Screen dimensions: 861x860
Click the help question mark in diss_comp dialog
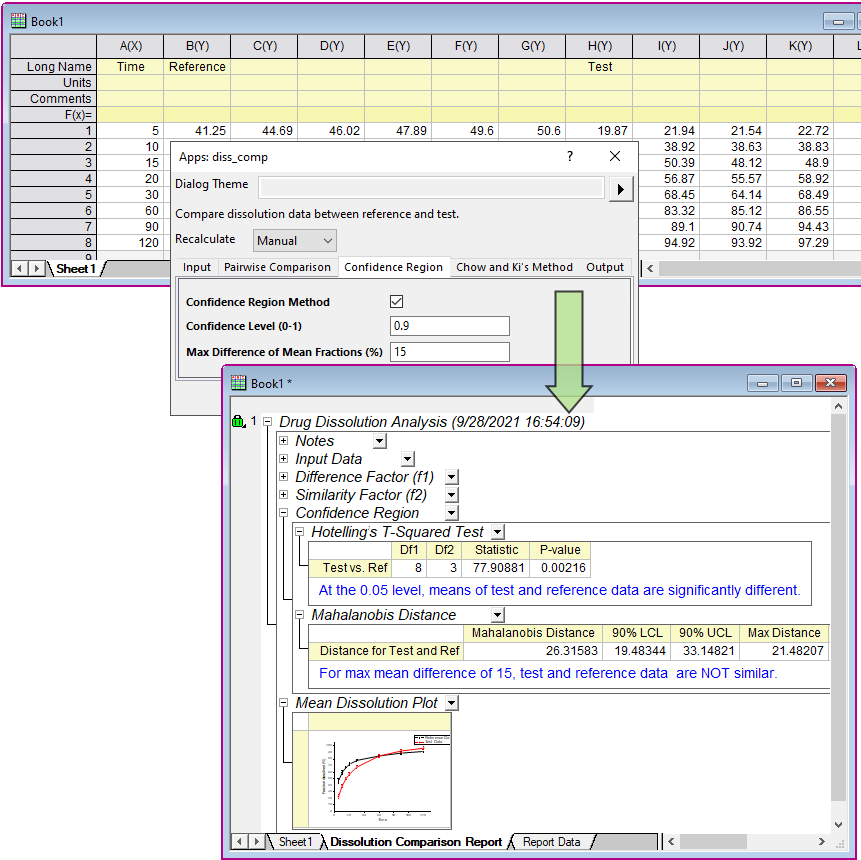(x=570, y=157)
